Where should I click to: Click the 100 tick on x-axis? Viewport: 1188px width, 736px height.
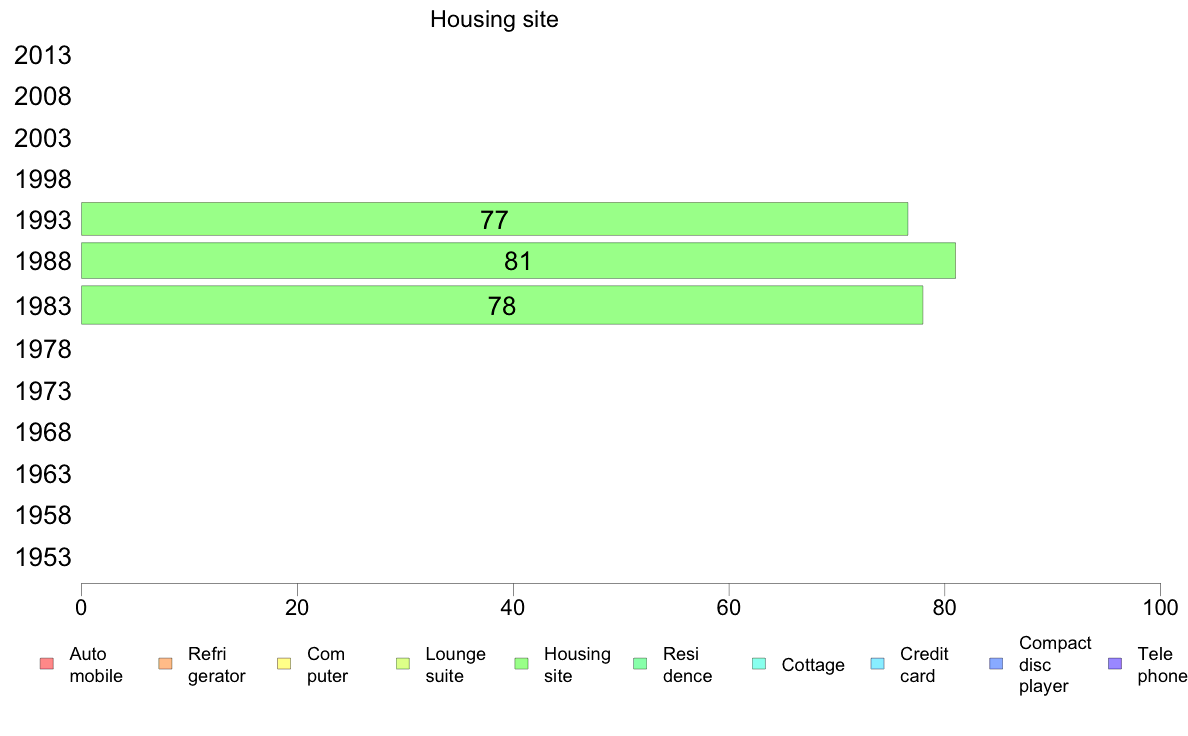[x=1160, y=607]
